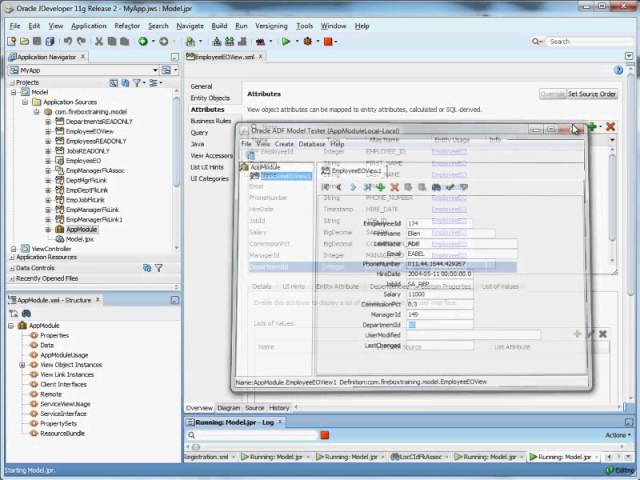
Task: Click Previous record arrow in Model Tester
Action: point(338,187)
